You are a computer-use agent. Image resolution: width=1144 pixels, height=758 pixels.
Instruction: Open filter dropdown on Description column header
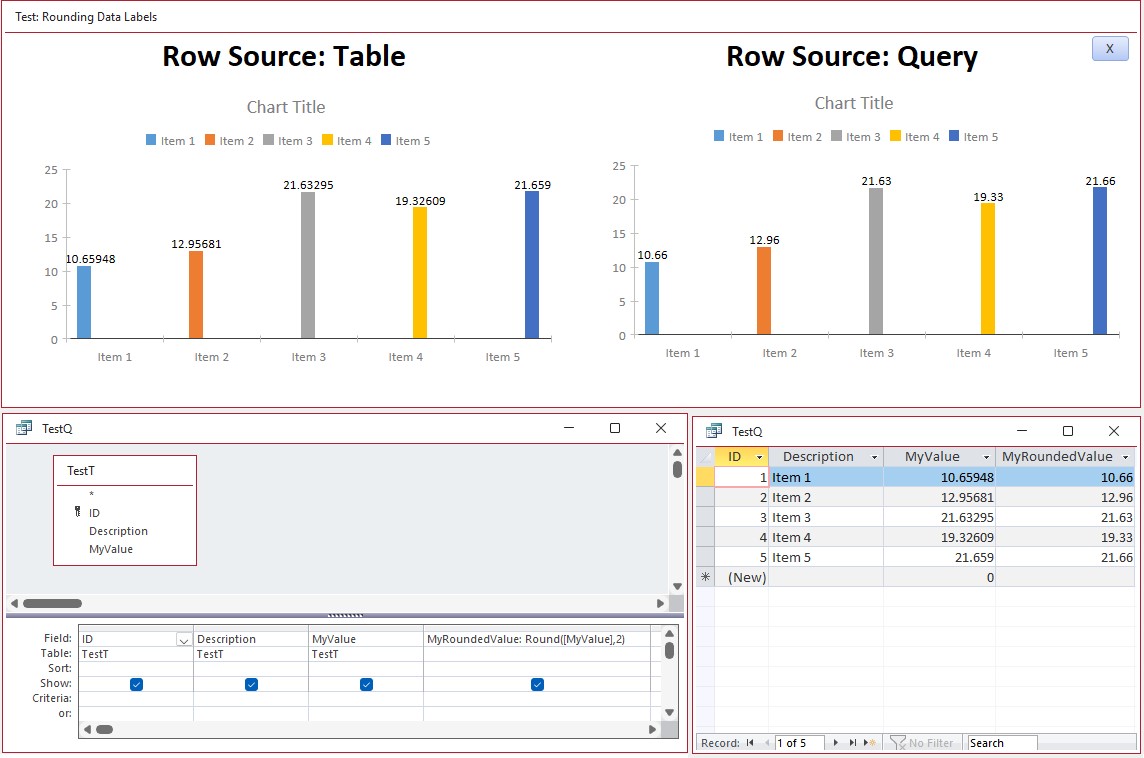[x=875, y=457]
